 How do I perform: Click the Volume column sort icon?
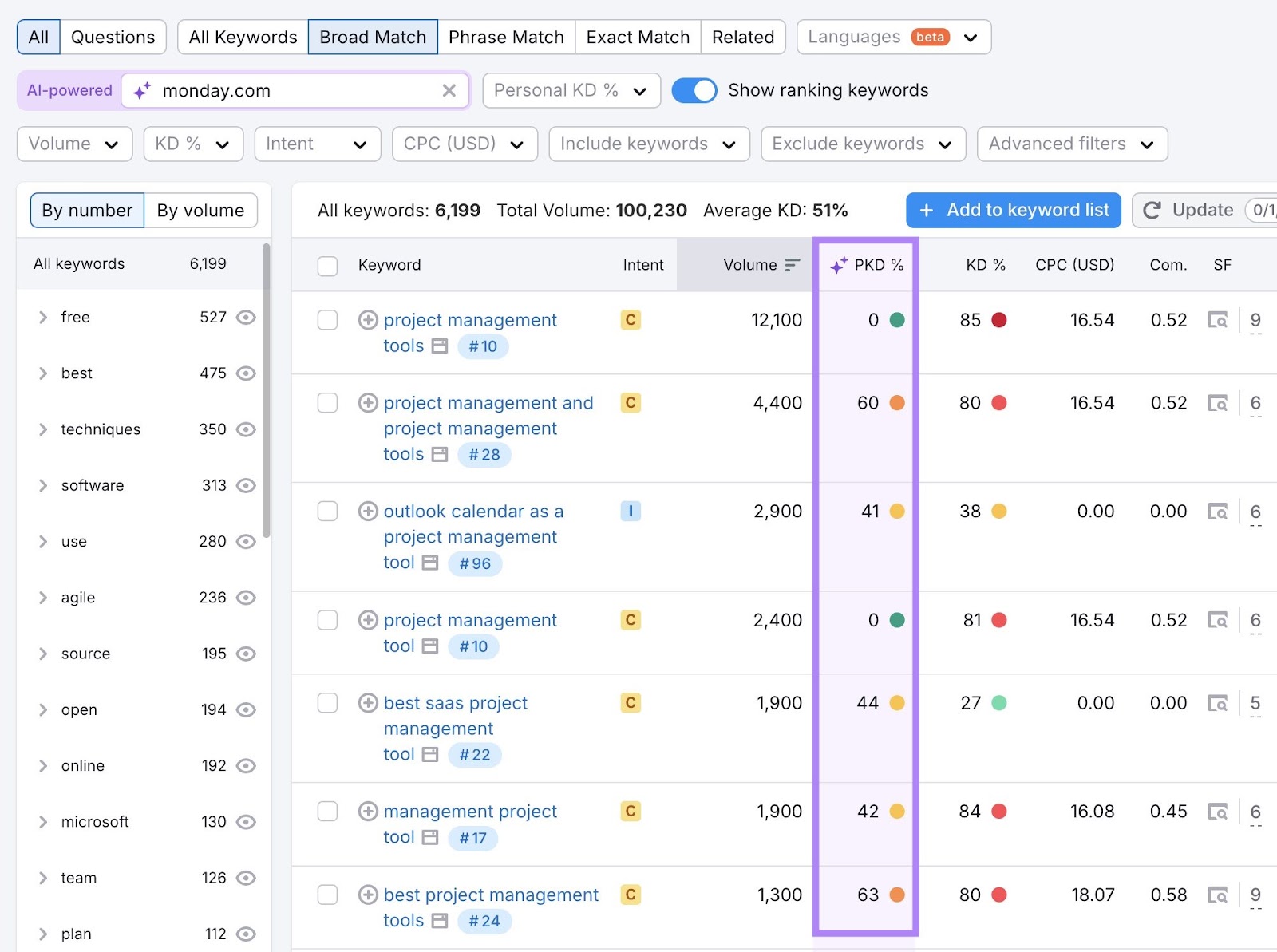tap(792, 265)
